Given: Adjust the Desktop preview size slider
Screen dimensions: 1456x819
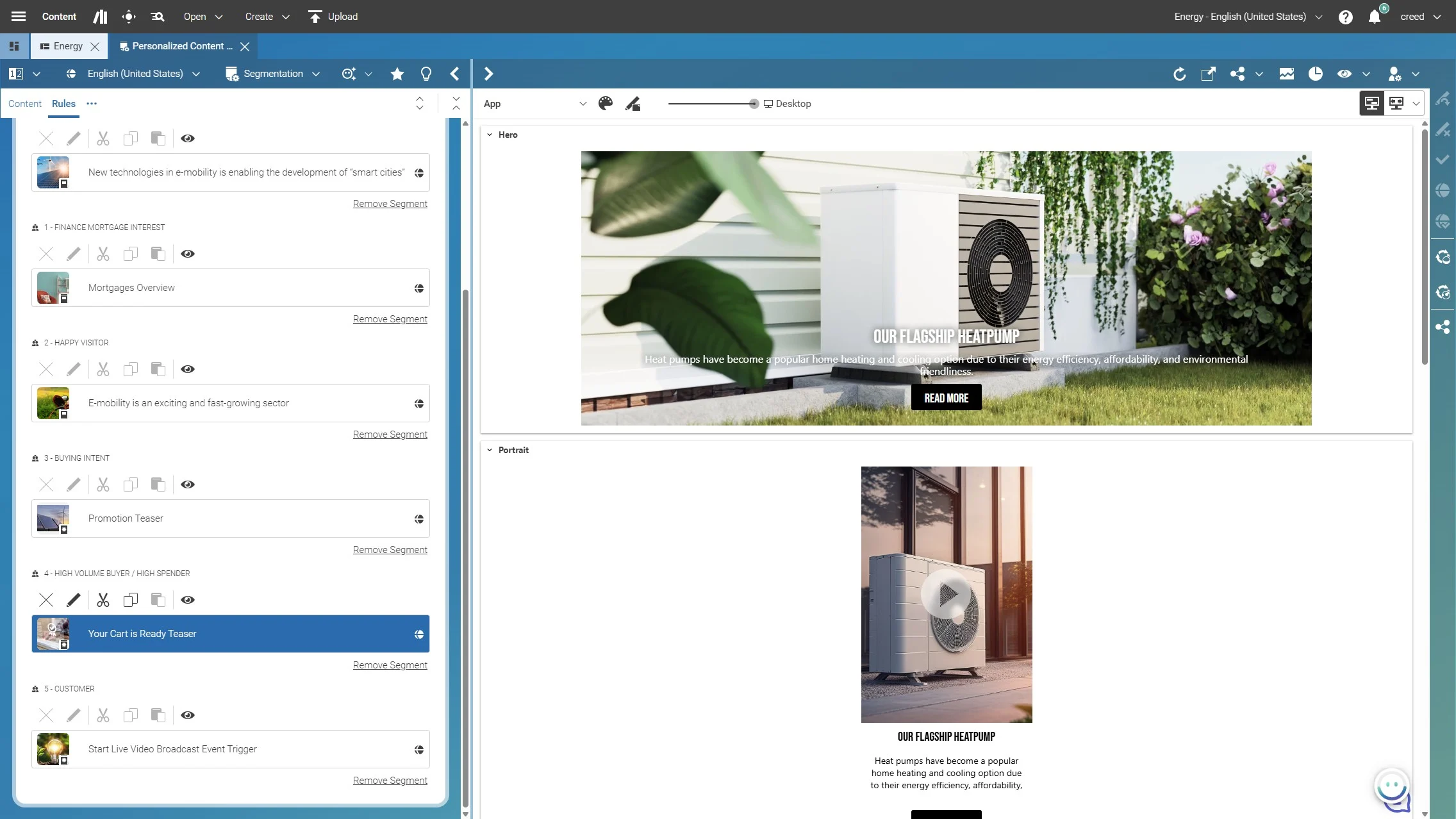Looking at the screenshot, I should [754, 104].
